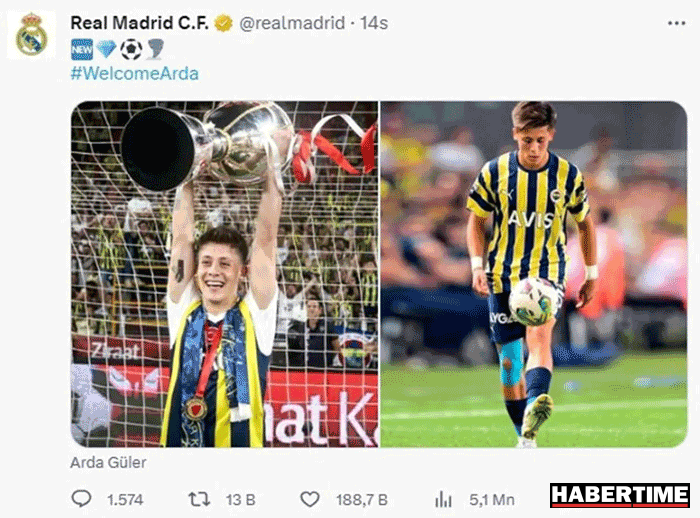Click the diamond emoji in tweet
The image size is (700, 518).
[106, 49]
